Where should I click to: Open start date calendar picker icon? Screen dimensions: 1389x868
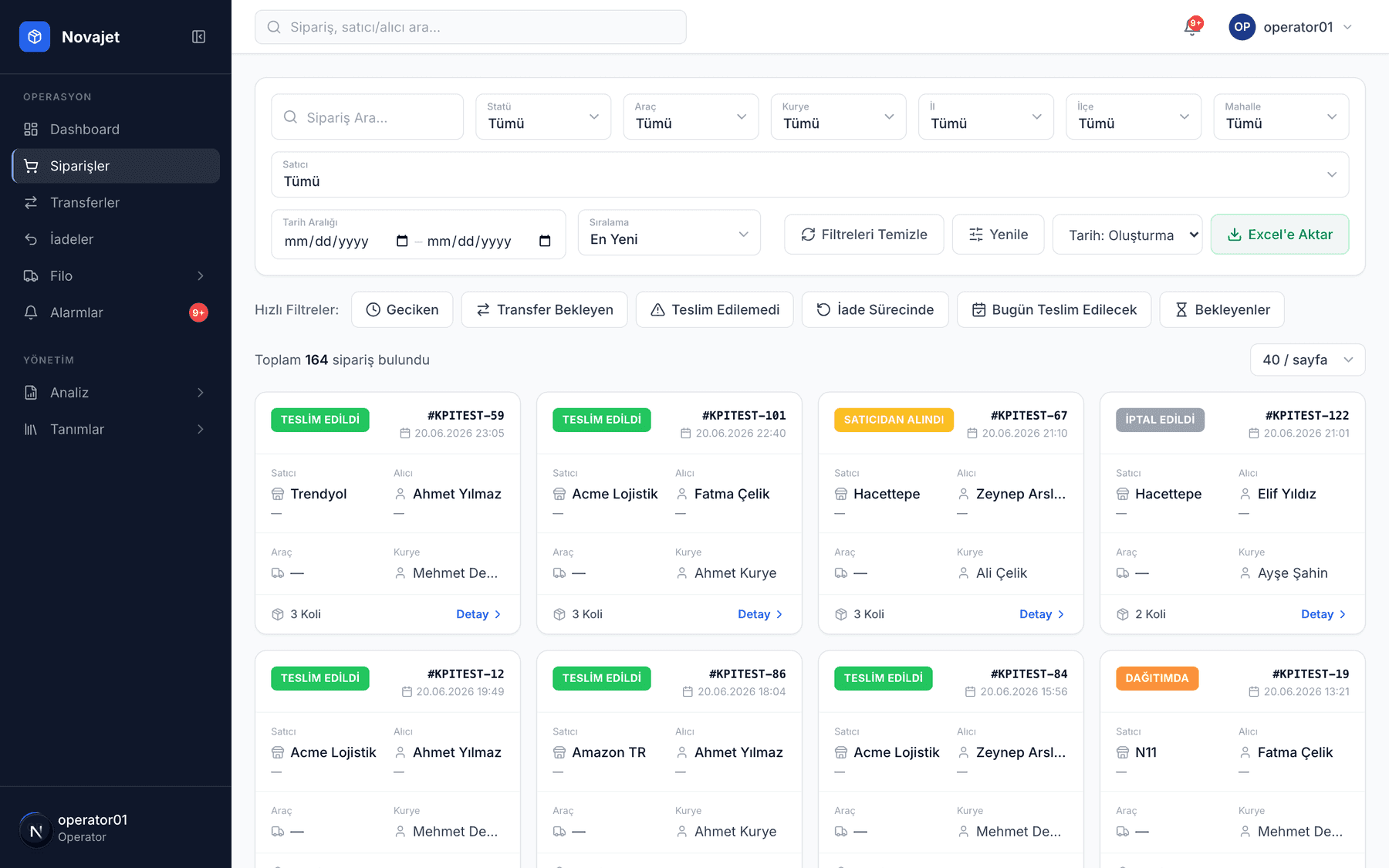[402, 241]
